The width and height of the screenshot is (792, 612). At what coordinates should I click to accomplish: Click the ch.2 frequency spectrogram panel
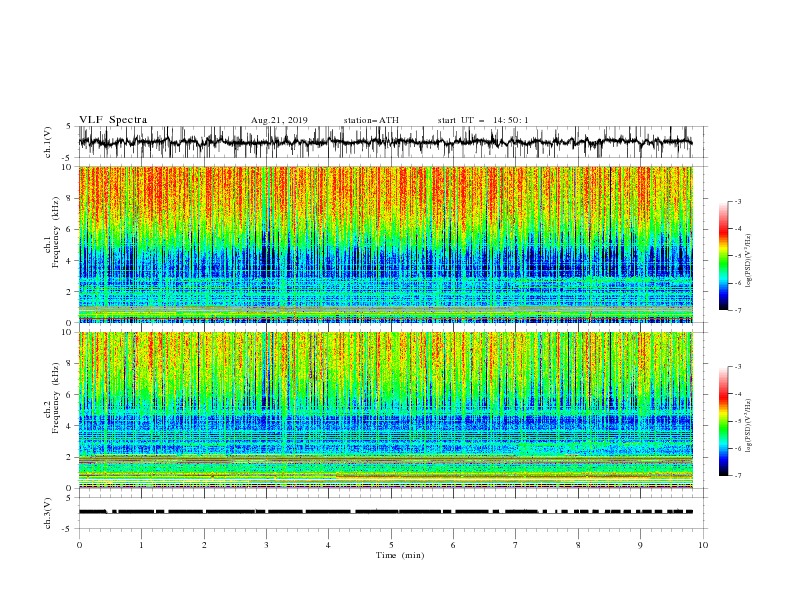[x=385, y=410]
